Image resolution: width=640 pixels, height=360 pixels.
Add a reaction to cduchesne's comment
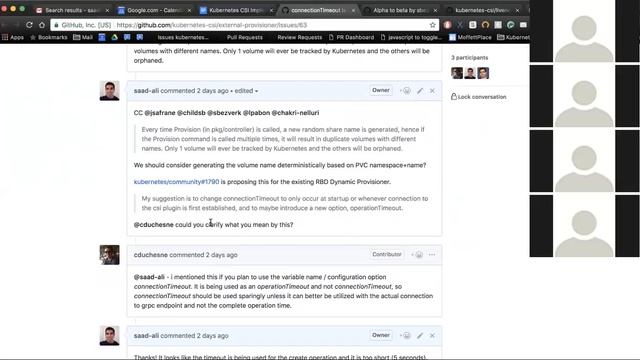click(418, 255)
